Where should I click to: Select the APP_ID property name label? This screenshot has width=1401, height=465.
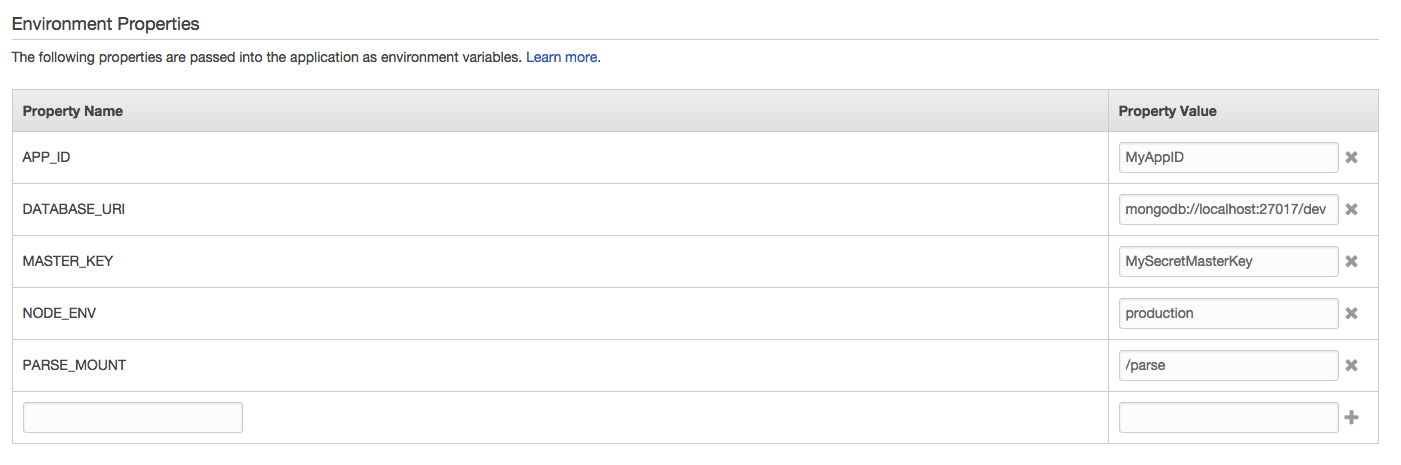[48, 158]
